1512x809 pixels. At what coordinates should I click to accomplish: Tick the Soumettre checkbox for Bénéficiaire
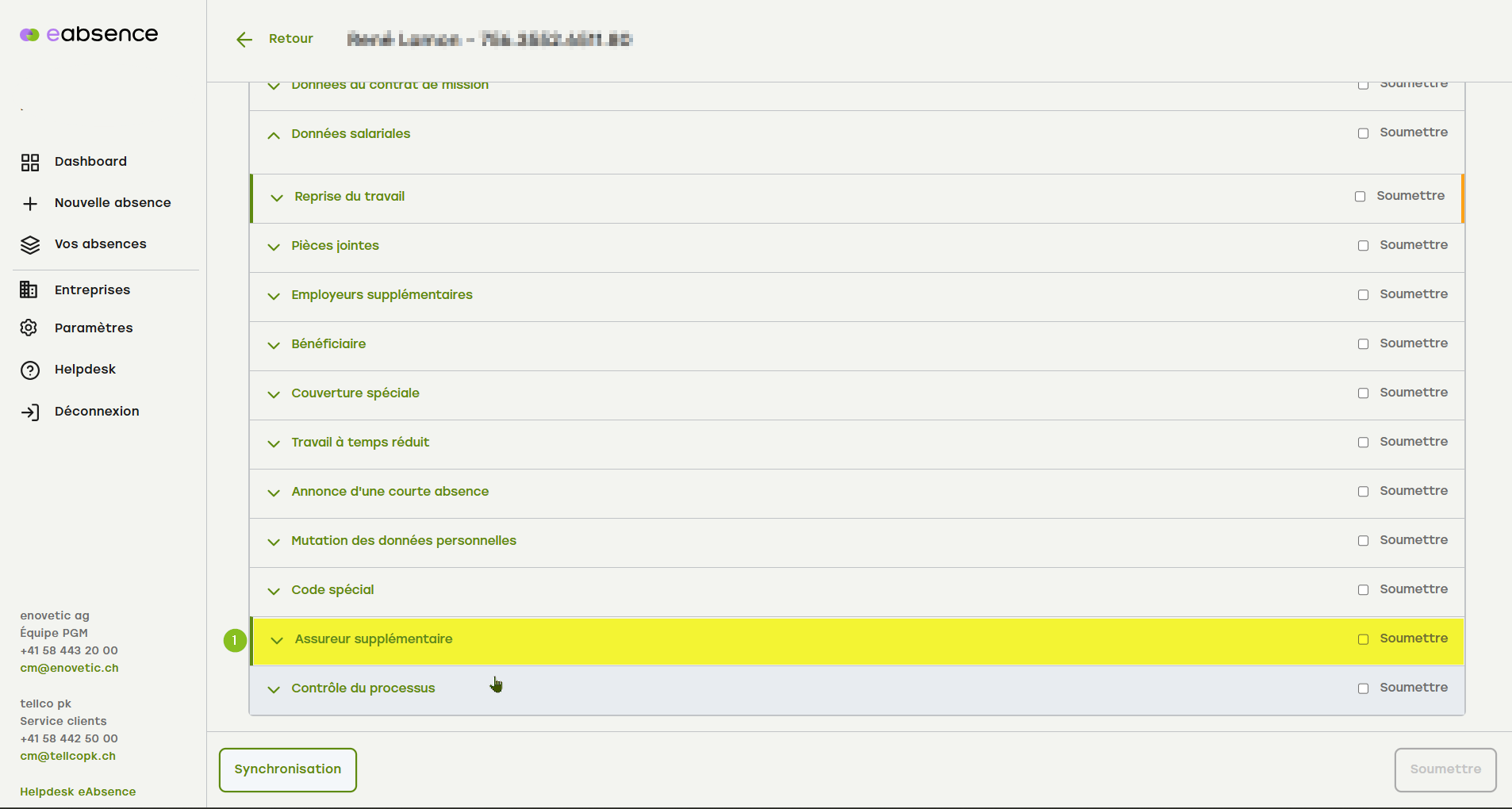1363,344
